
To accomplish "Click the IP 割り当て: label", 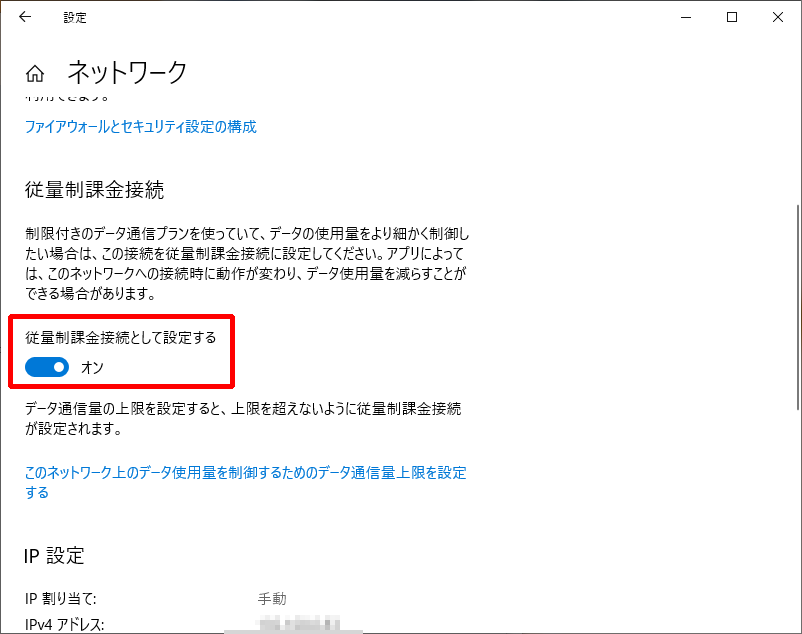I will 60,599.
